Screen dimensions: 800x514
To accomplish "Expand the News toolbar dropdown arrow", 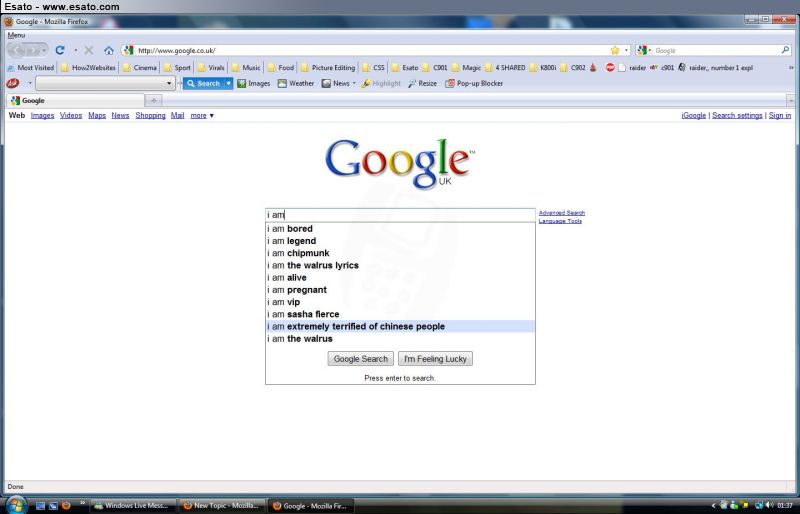I will [354, 83].
